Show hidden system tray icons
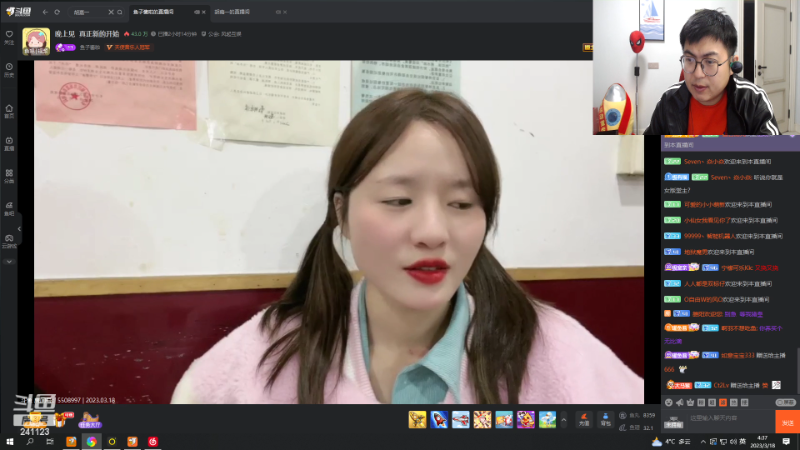The width and height of the screenshot is (800, 450). pyautogui.click(x=703, y=442)
